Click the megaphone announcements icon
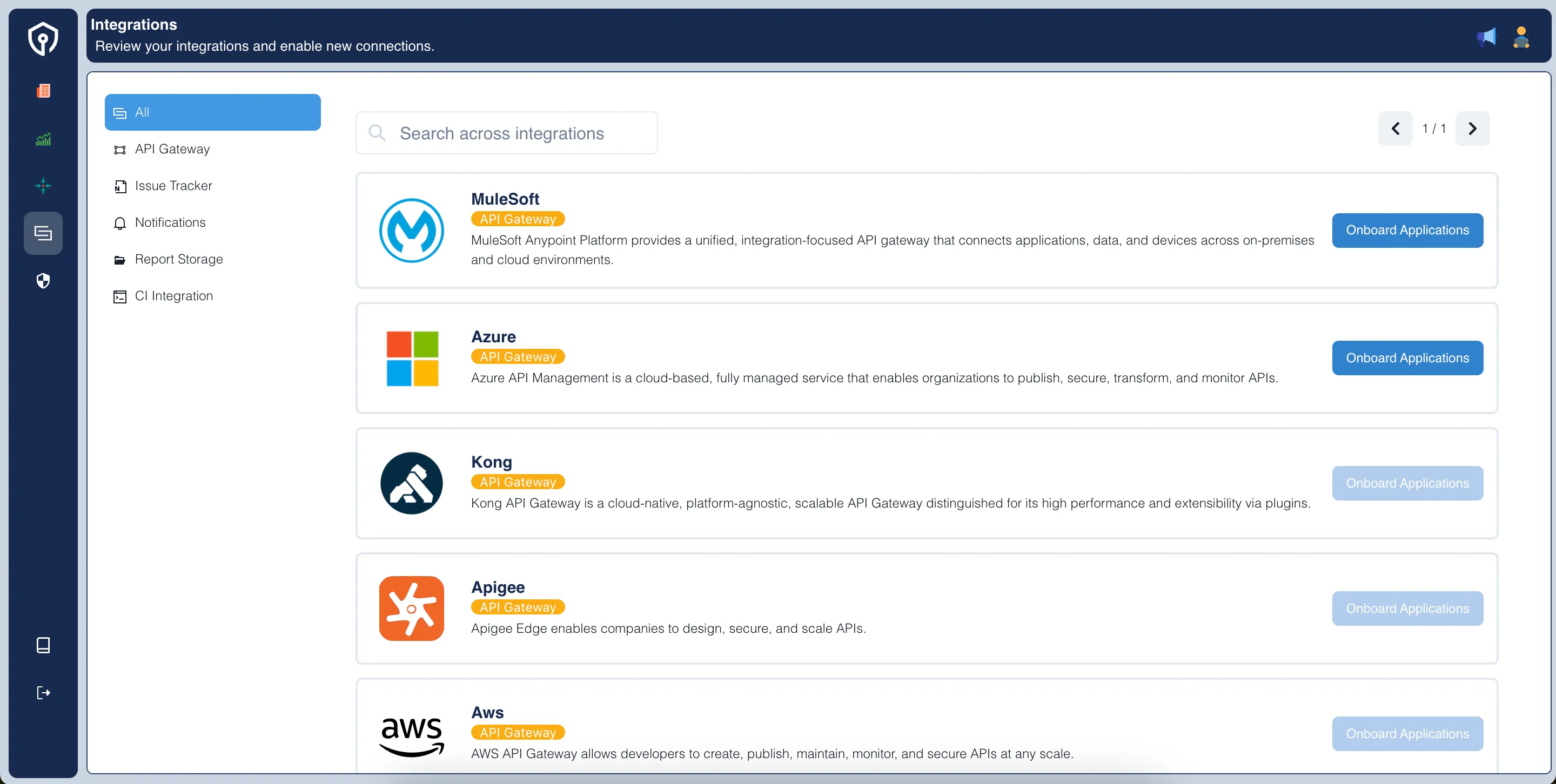 click(x=1486, y=37)
